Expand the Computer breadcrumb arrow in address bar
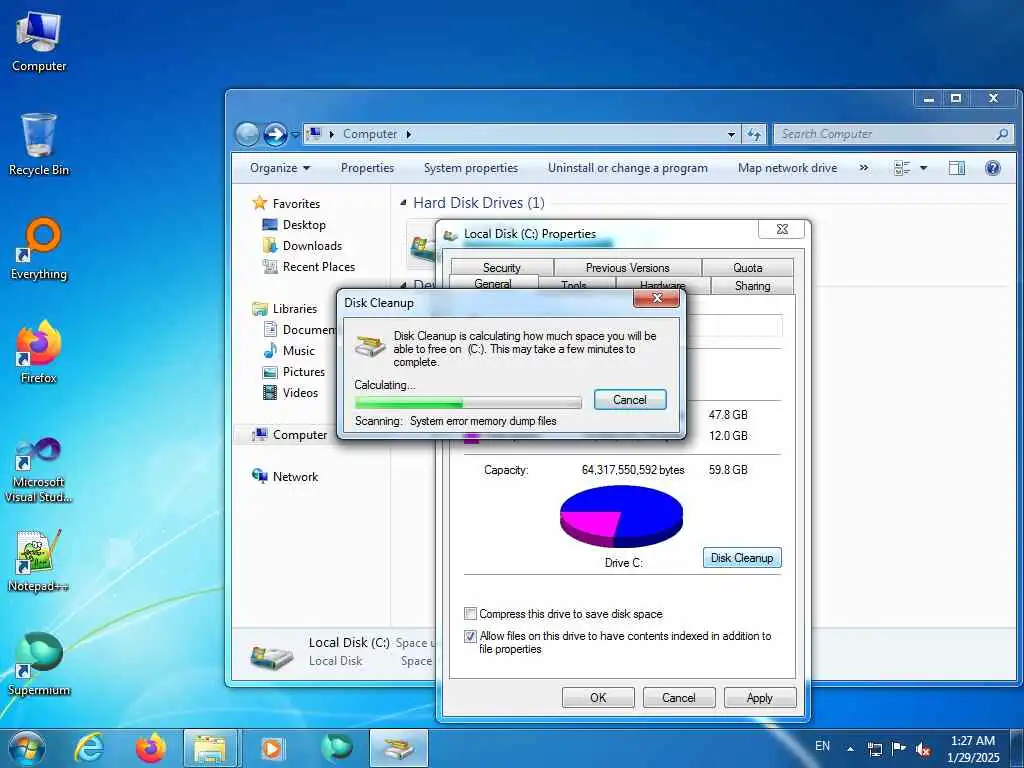Viewport: 1024px width, 768px height. pyautogui.click(x=409, y=134)
